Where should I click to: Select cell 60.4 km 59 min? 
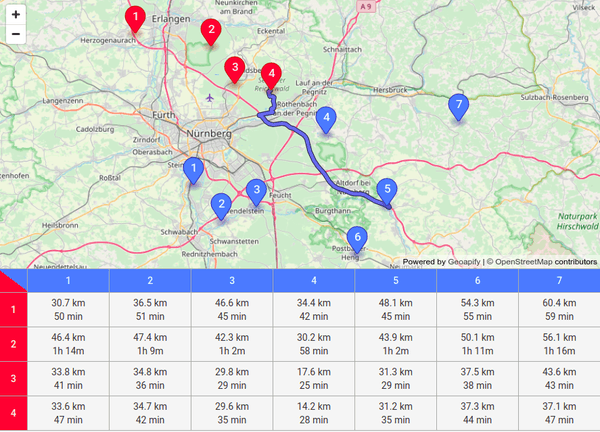pyautogui.click(x=559, y=310)
